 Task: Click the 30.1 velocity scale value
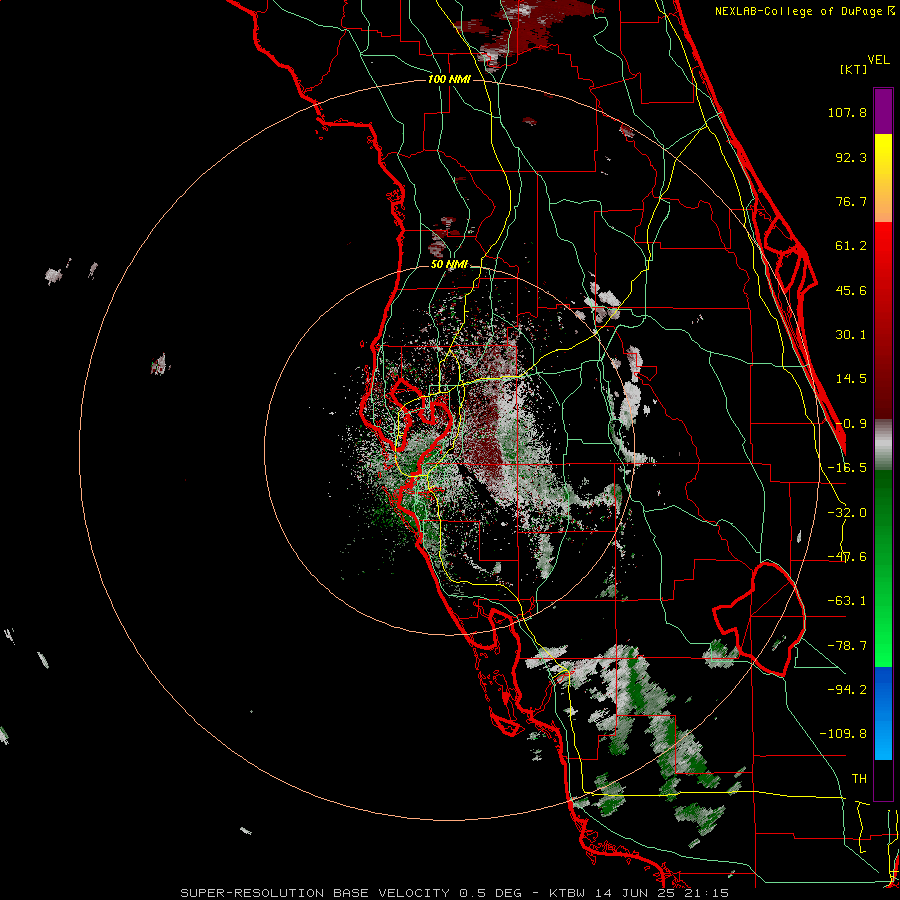coord(851,335)
